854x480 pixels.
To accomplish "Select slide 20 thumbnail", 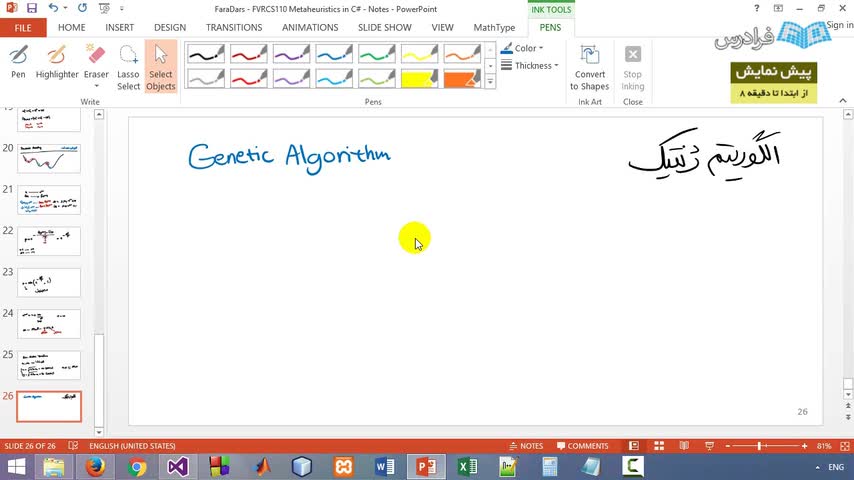I will coord(48,159).
